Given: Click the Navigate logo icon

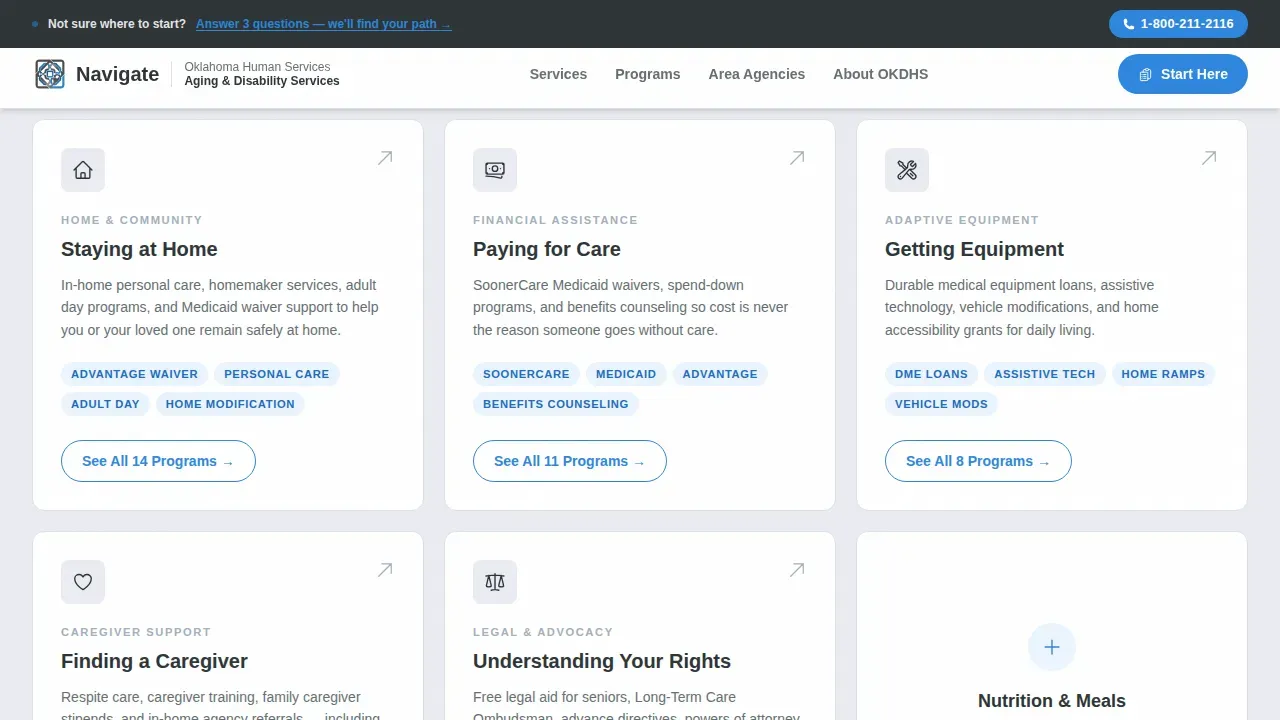Looking at the screenshot, I should tap(50, 74).
